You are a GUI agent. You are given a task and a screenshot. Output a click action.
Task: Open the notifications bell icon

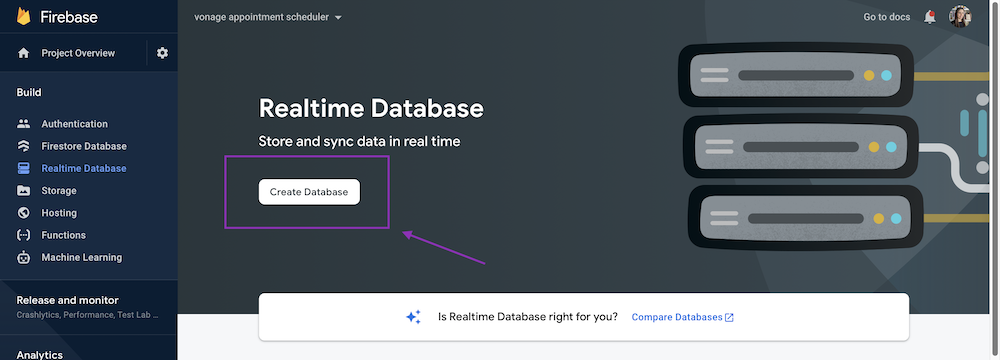click(930, 17)
